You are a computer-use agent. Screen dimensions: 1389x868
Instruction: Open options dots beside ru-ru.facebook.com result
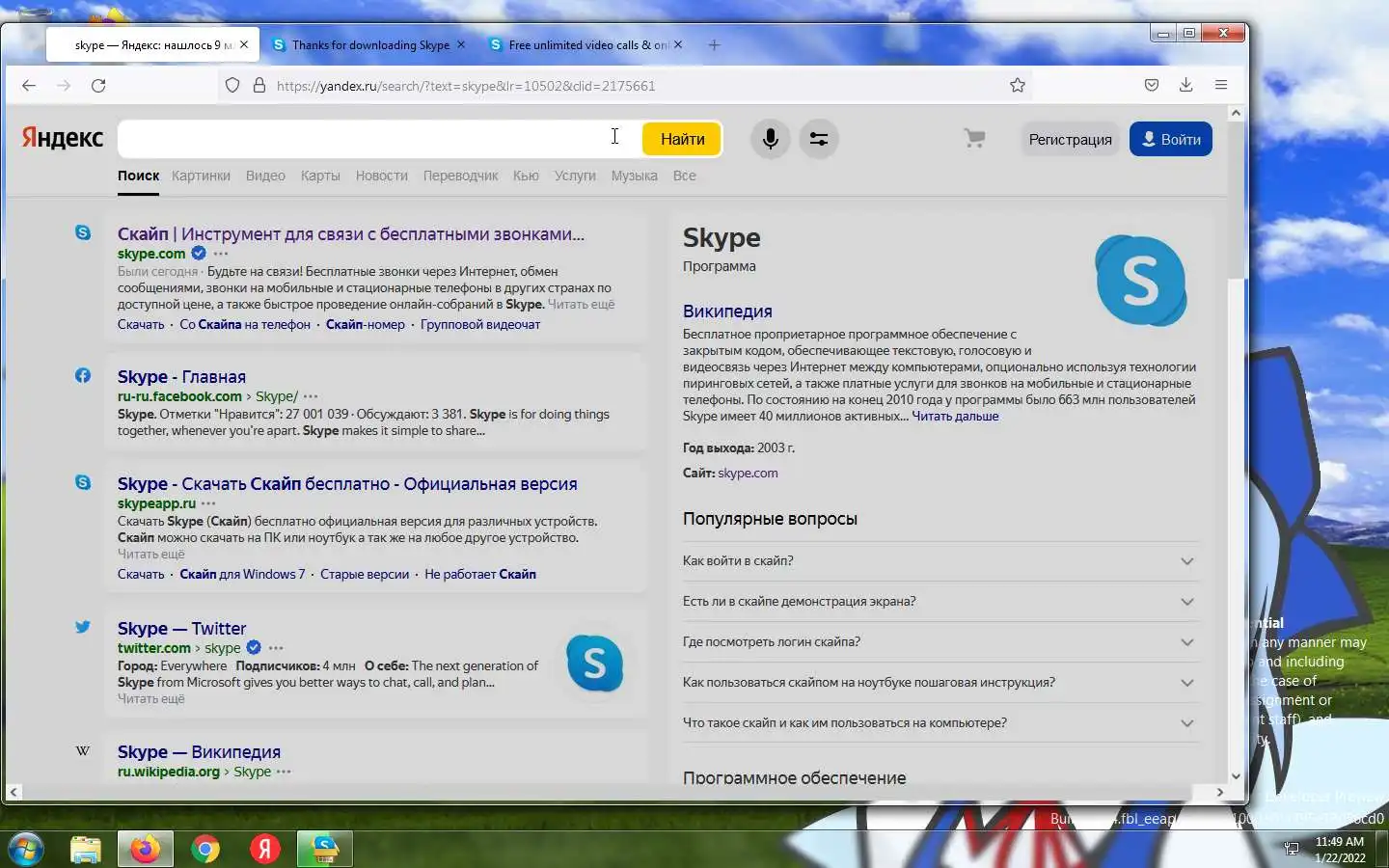click(311, 396)
